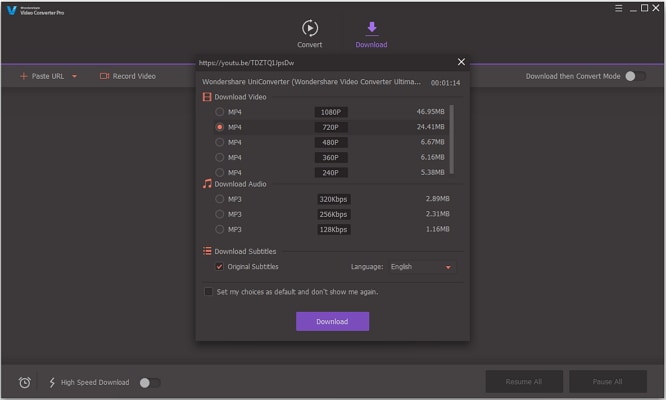Click the 1080P resolution badge
Image resolution: width=666 pixels, height=400 pixels.
click(x=331, y=112)
